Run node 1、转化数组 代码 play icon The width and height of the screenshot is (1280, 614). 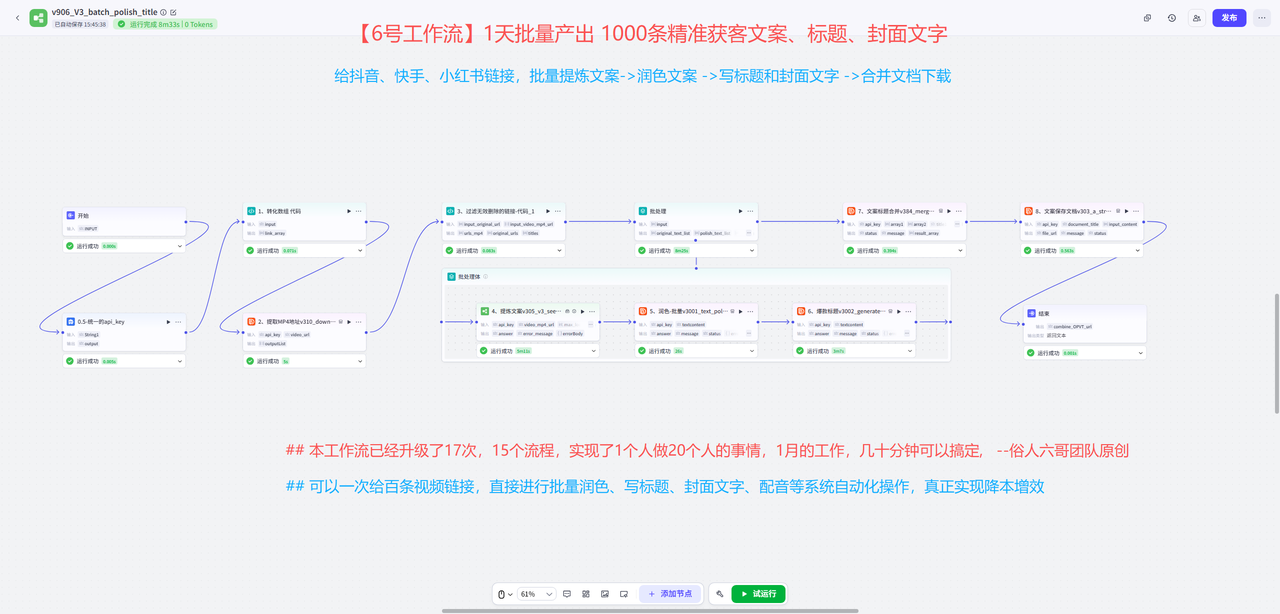[x=349, y=211]
